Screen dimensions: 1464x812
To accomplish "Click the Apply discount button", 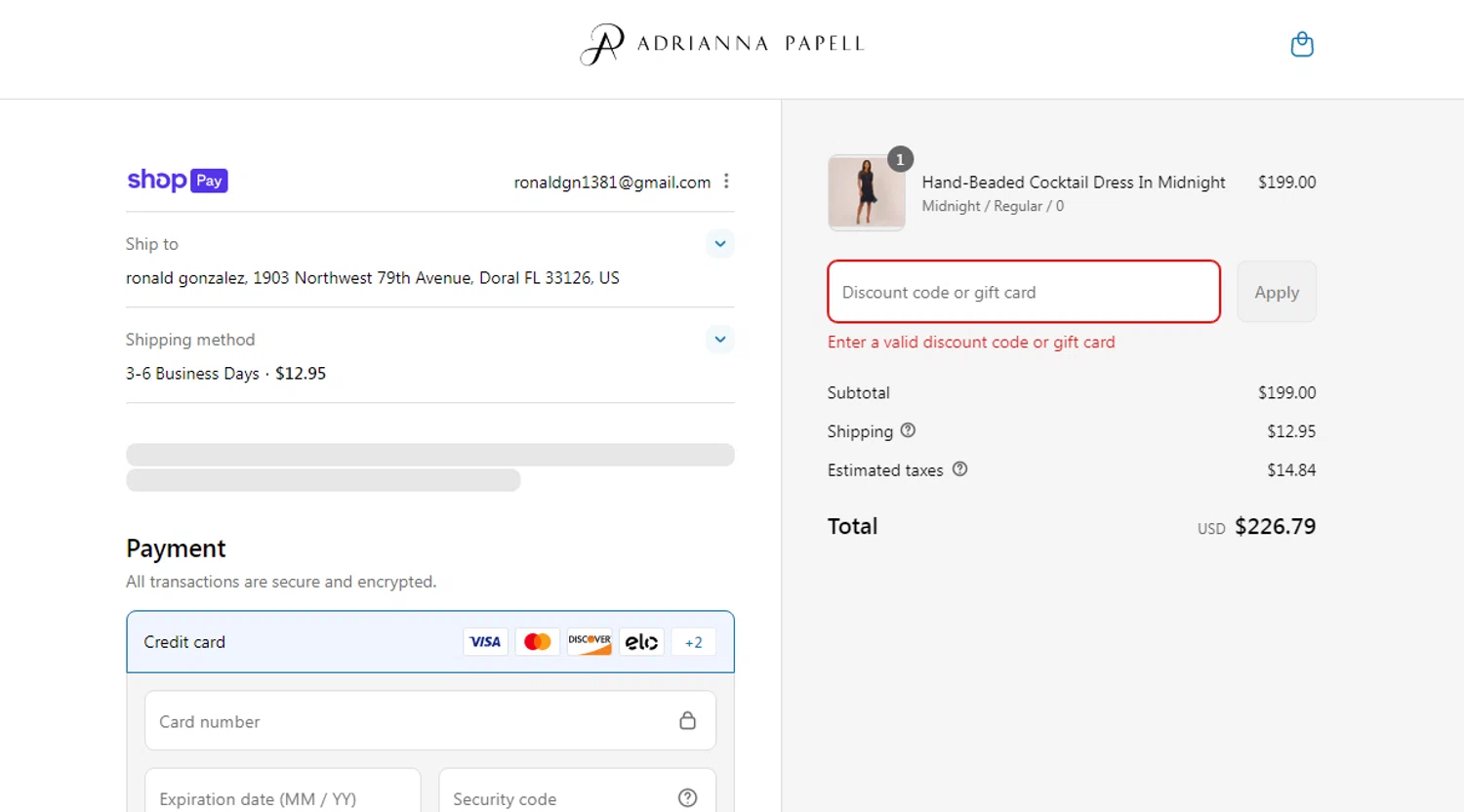I will point(1277,292).
